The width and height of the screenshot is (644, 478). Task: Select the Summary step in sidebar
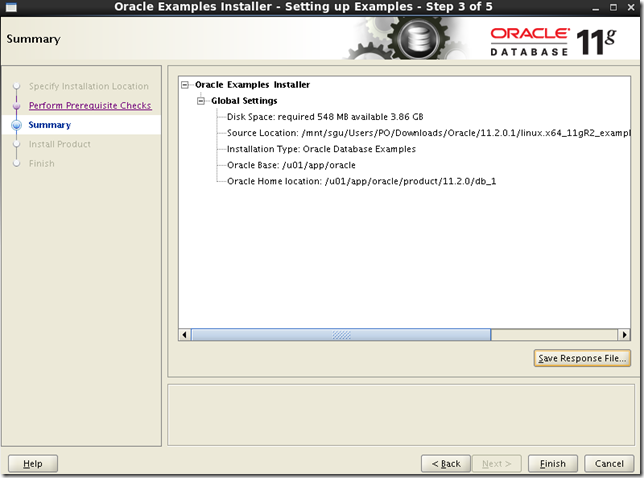click(50, 125)
